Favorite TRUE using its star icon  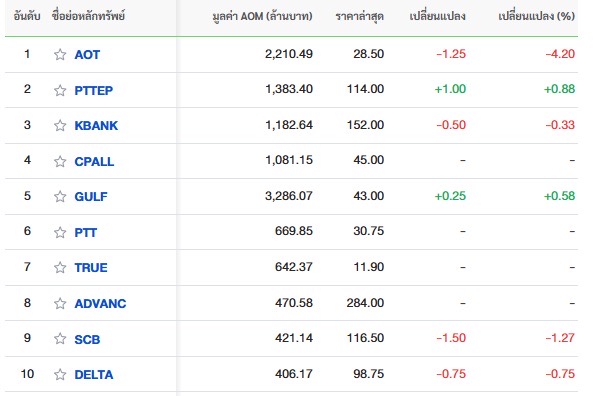[x=60, y=268]
